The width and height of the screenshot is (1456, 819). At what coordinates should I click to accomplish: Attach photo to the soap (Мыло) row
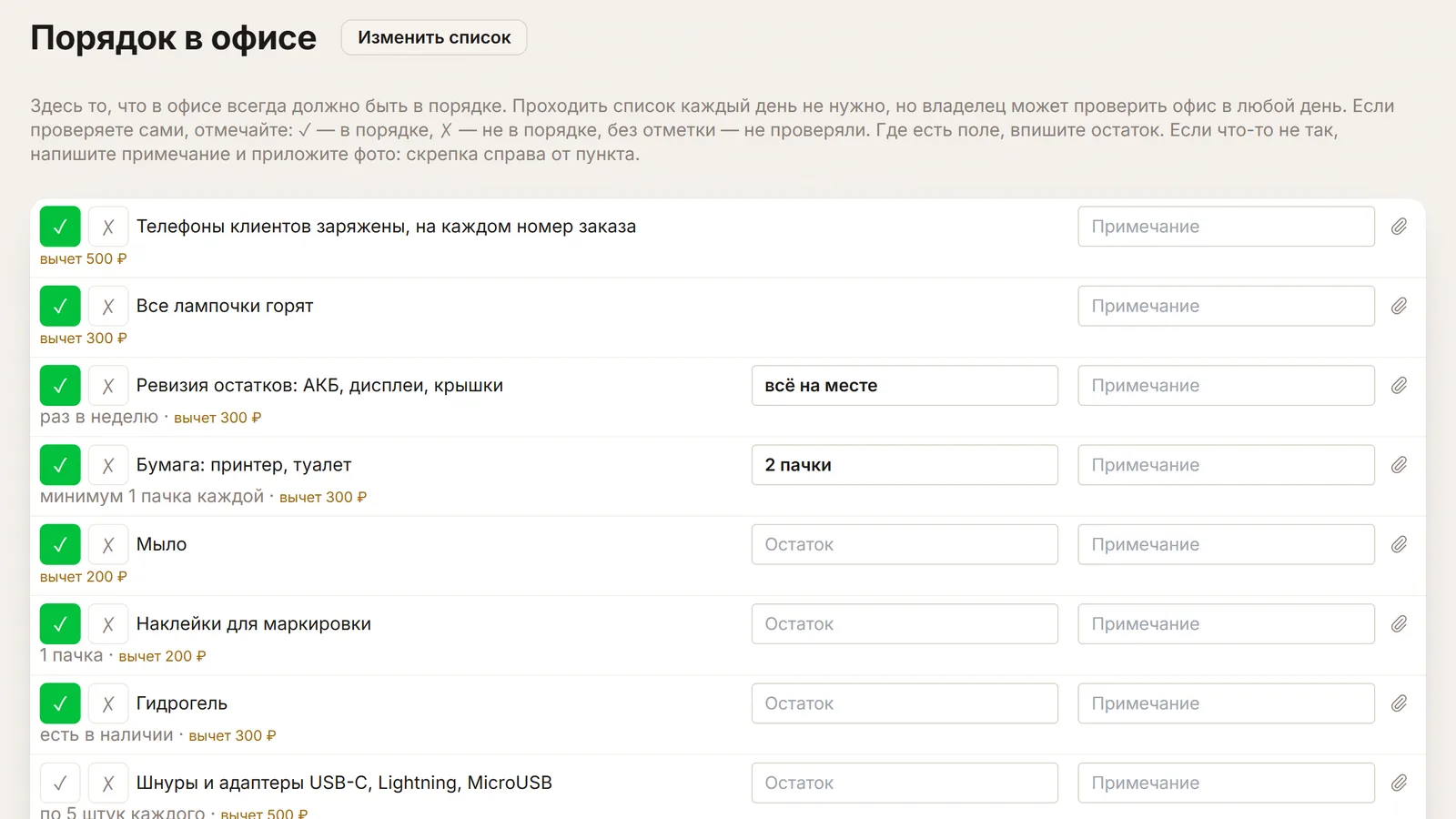tap(1399, 544)
